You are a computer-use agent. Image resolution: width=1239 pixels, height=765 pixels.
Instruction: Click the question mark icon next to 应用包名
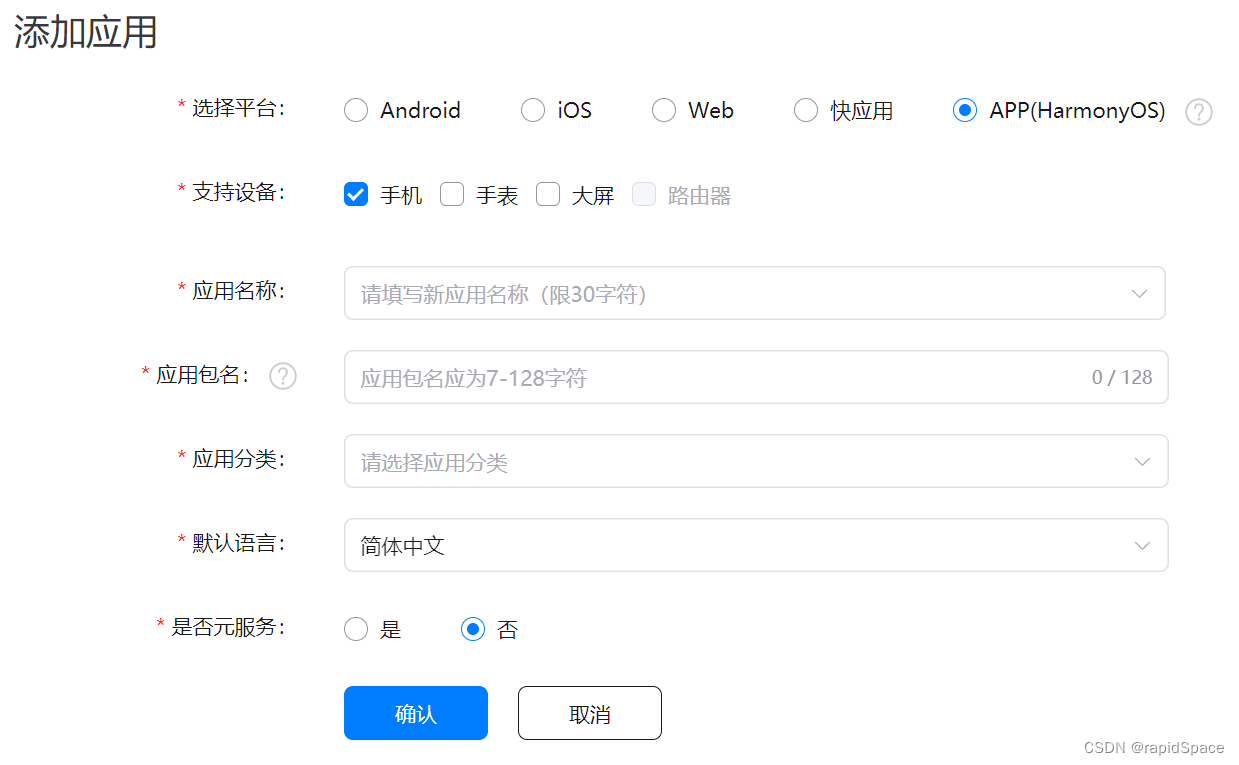click(x=283, y=376)
